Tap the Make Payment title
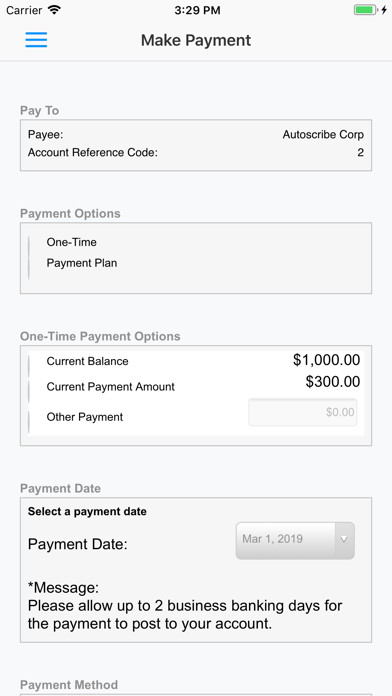The width and height of the screenshot is (392, 696). [196, 40]
